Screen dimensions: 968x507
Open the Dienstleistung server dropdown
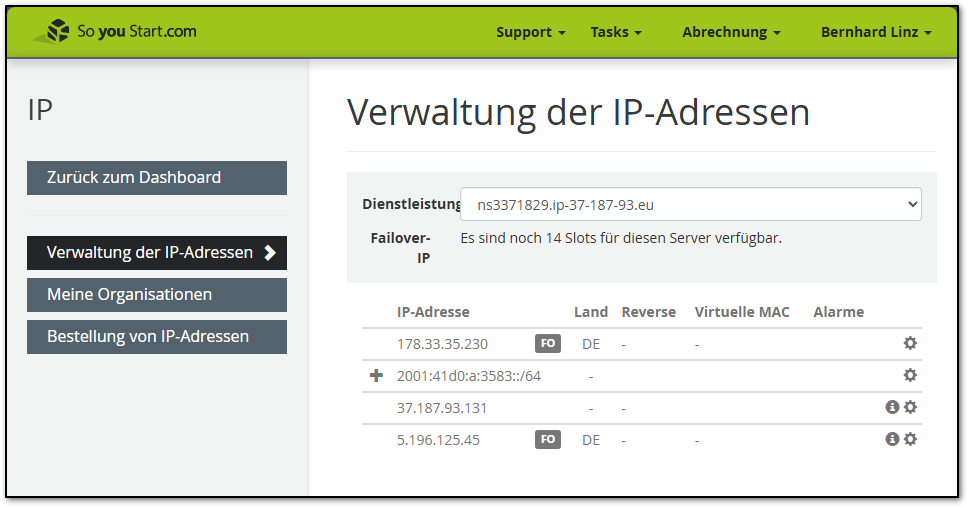pos(690,204)
